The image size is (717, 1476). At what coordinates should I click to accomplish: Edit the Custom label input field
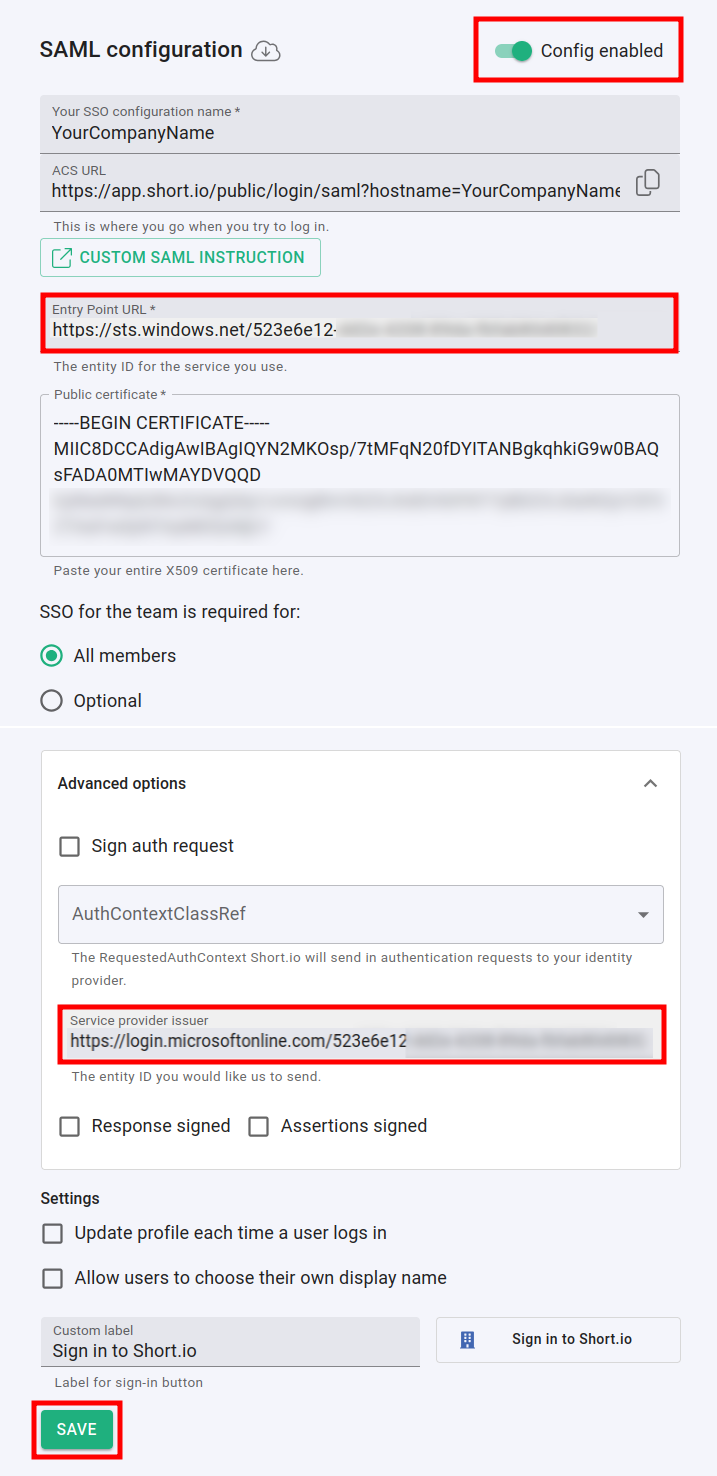pyautogui.click(x=230, y=1350)
